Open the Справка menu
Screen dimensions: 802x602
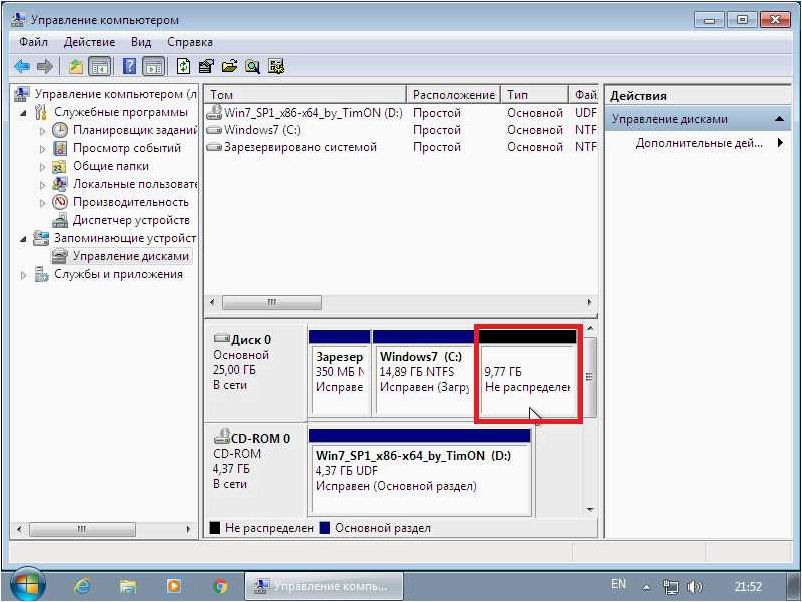click(190, 42)
